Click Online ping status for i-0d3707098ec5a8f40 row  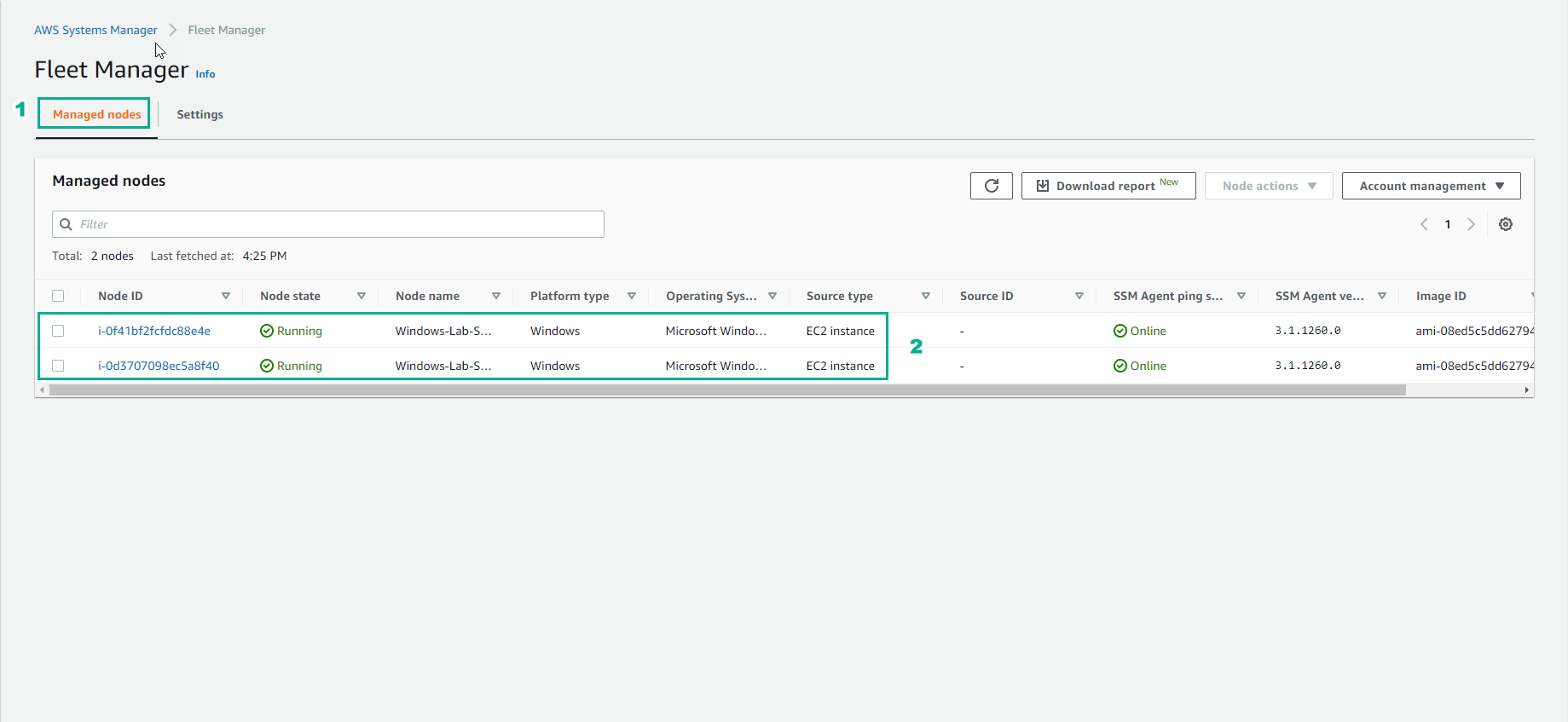pyautogui.click(x=1140, y=366)
